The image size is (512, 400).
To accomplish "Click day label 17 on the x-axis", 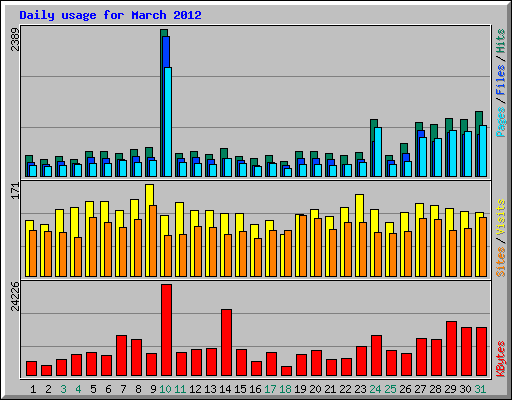I will click(x=270, y=389).
